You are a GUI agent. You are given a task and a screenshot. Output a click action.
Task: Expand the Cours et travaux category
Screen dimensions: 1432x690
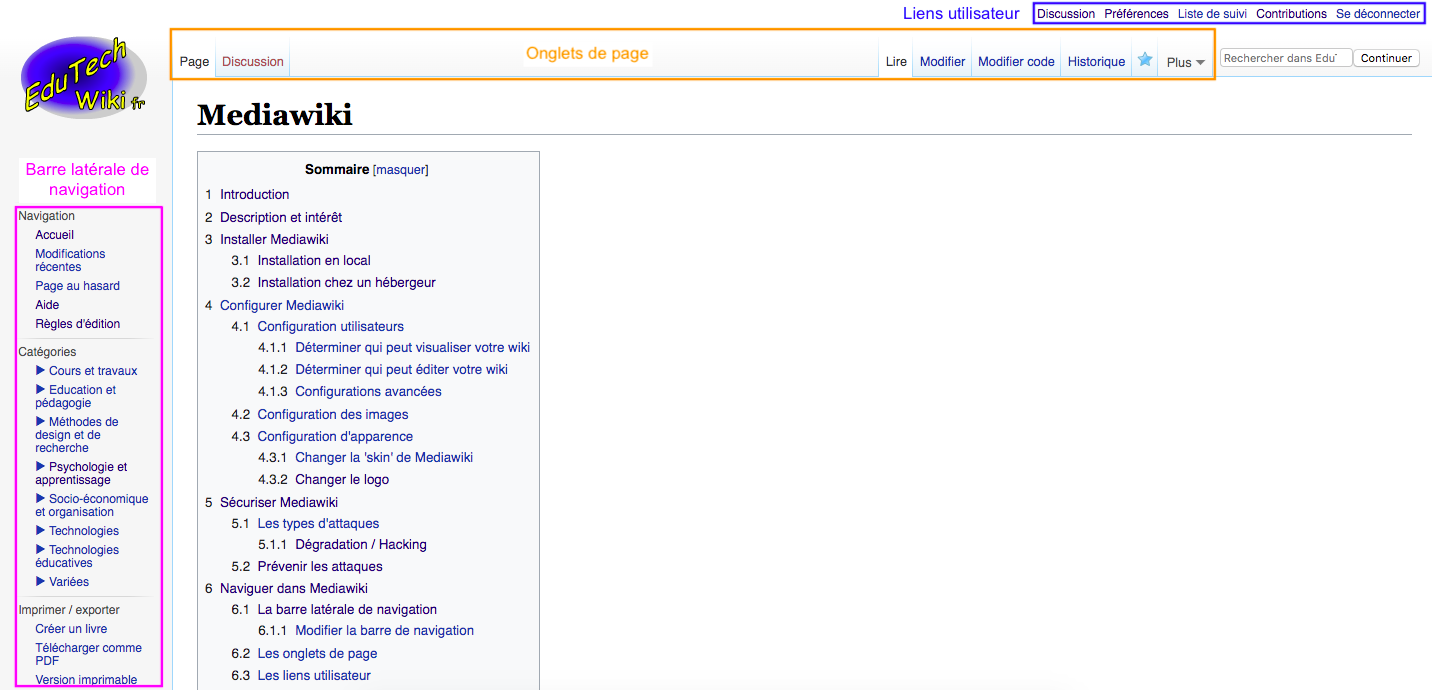click(x=41, y=370)
